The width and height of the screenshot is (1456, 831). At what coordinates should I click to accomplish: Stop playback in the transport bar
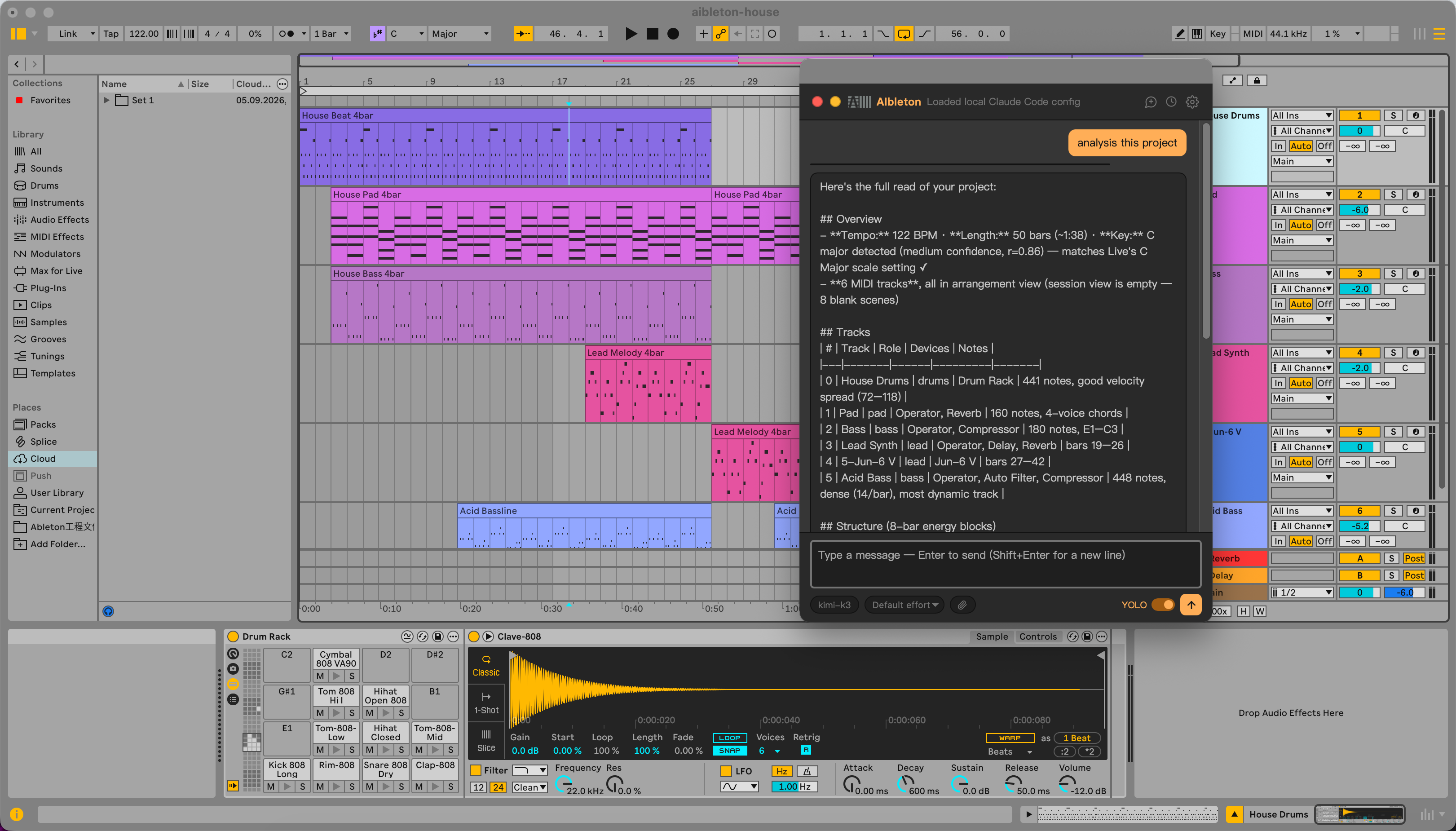(x=652, y=34)
